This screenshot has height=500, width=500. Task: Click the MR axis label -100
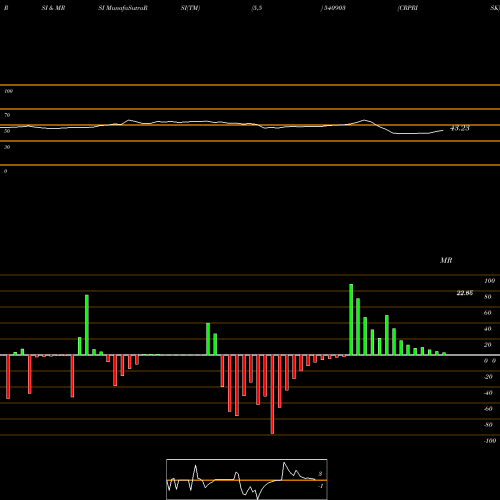click(490, 441)
